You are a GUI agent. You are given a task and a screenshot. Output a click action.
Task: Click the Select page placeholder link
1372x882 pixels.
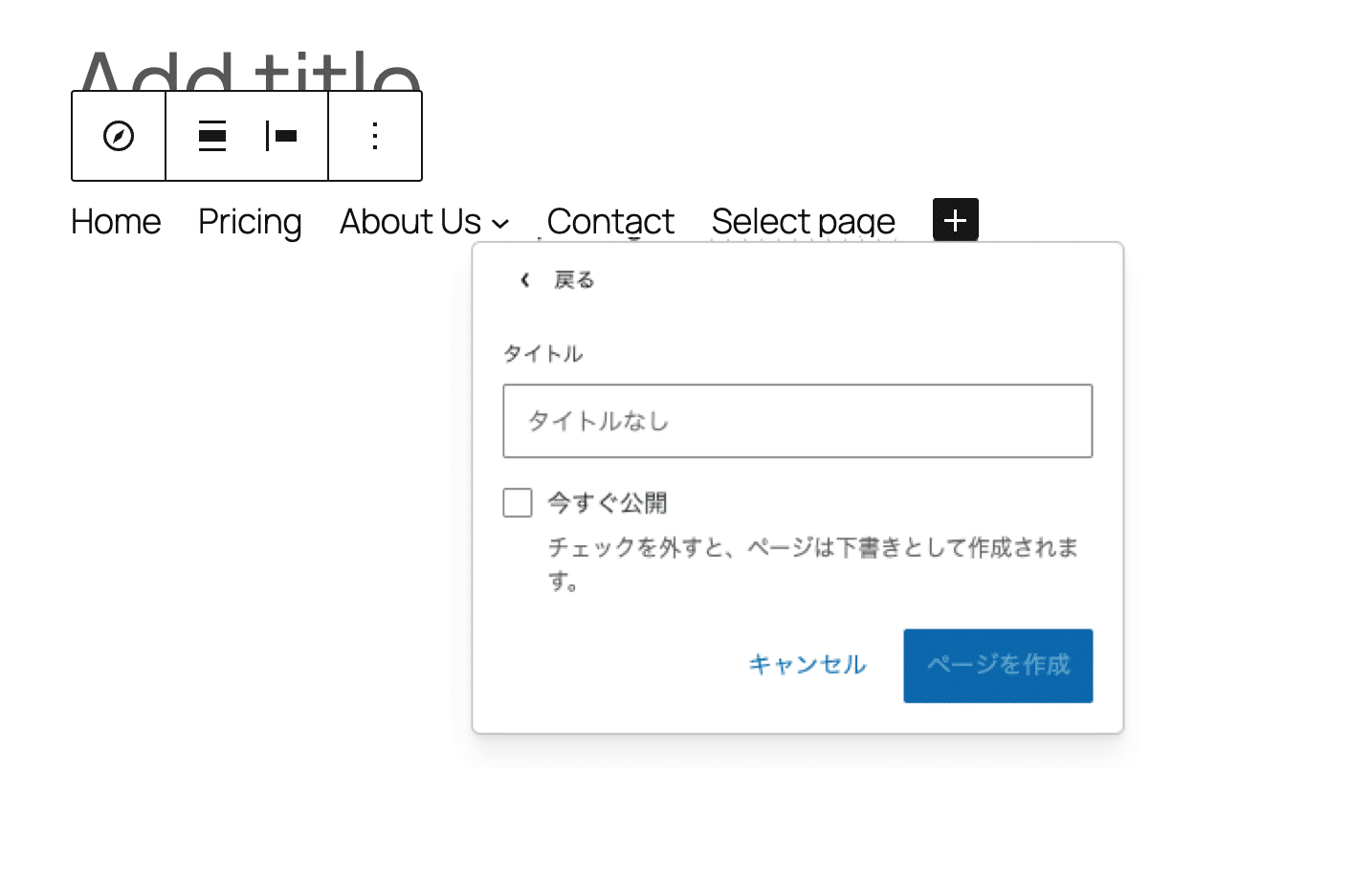pyautogui.click(x=802, y=221)
